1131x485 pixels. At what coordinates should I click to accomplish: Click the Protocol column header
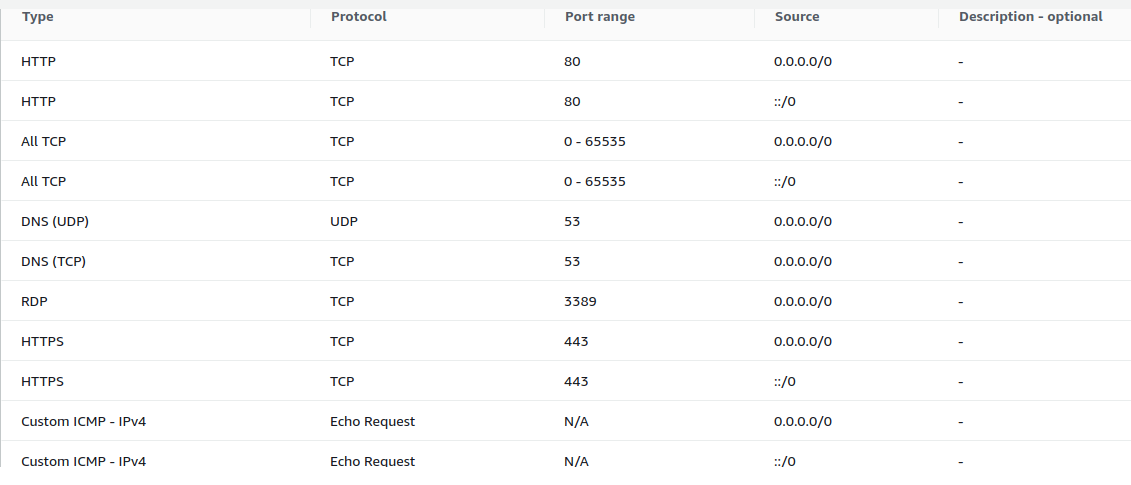[358, 17]
